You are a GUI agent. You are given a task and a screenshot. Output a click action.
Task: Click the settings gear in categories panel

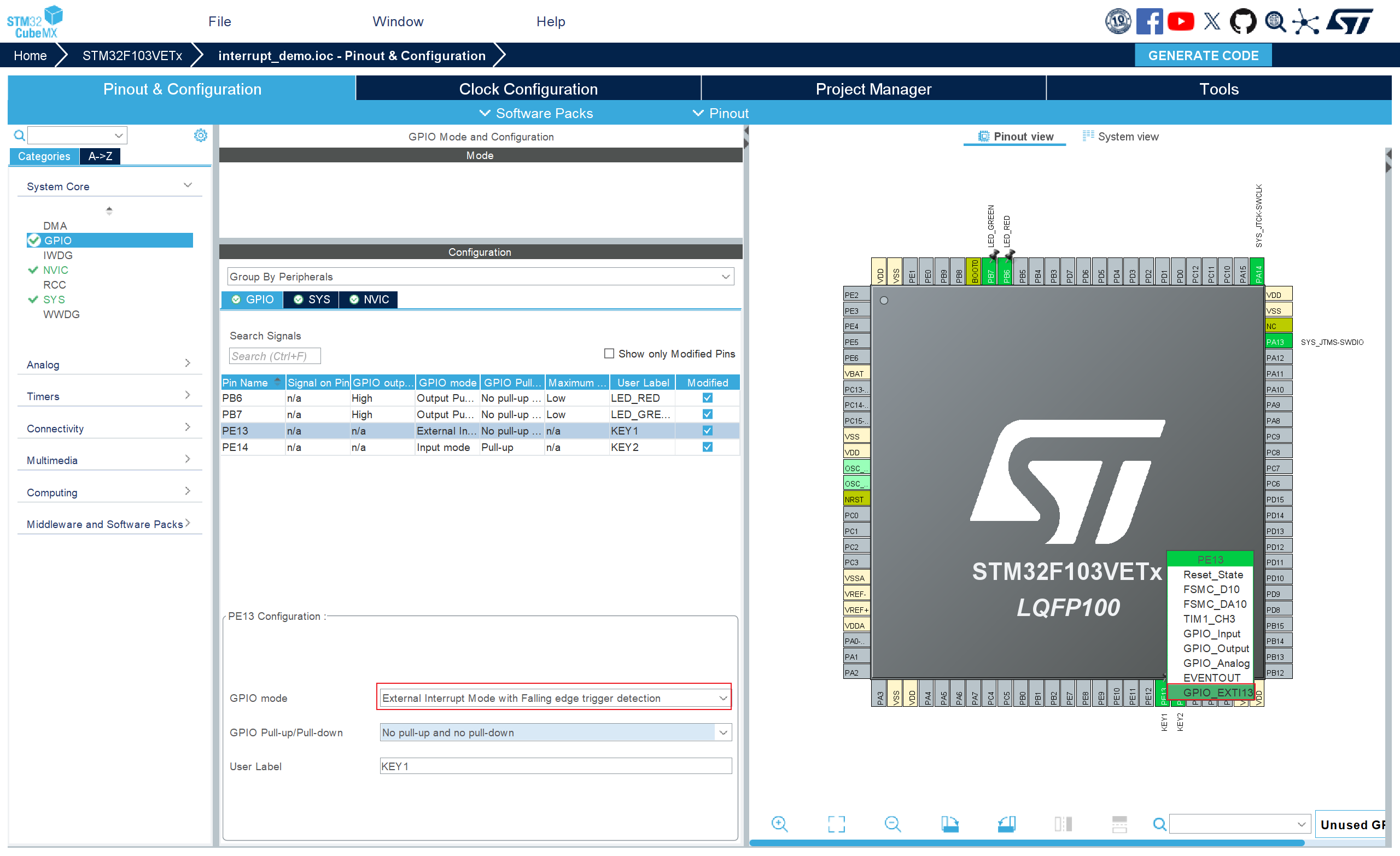[x=200, y=135]
